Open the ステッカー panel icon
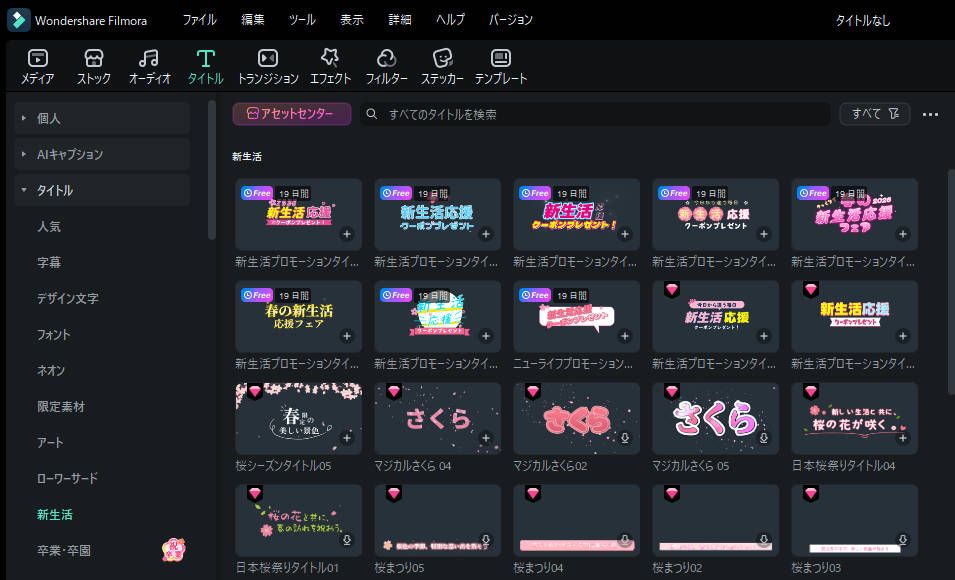This screenshot has width=955, height=580. point(441,66)
